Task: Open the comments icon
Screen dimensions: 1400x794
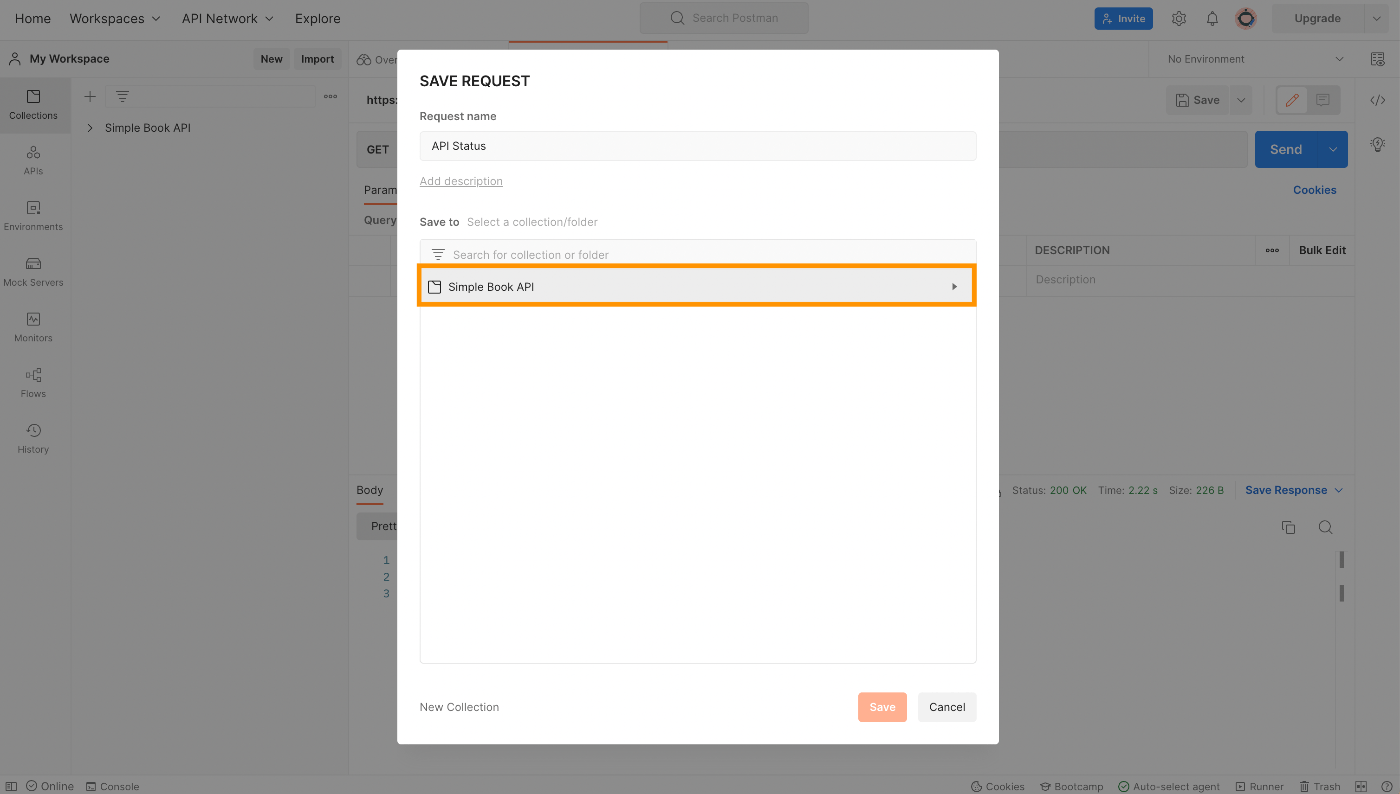Action: coord(1323,100)
